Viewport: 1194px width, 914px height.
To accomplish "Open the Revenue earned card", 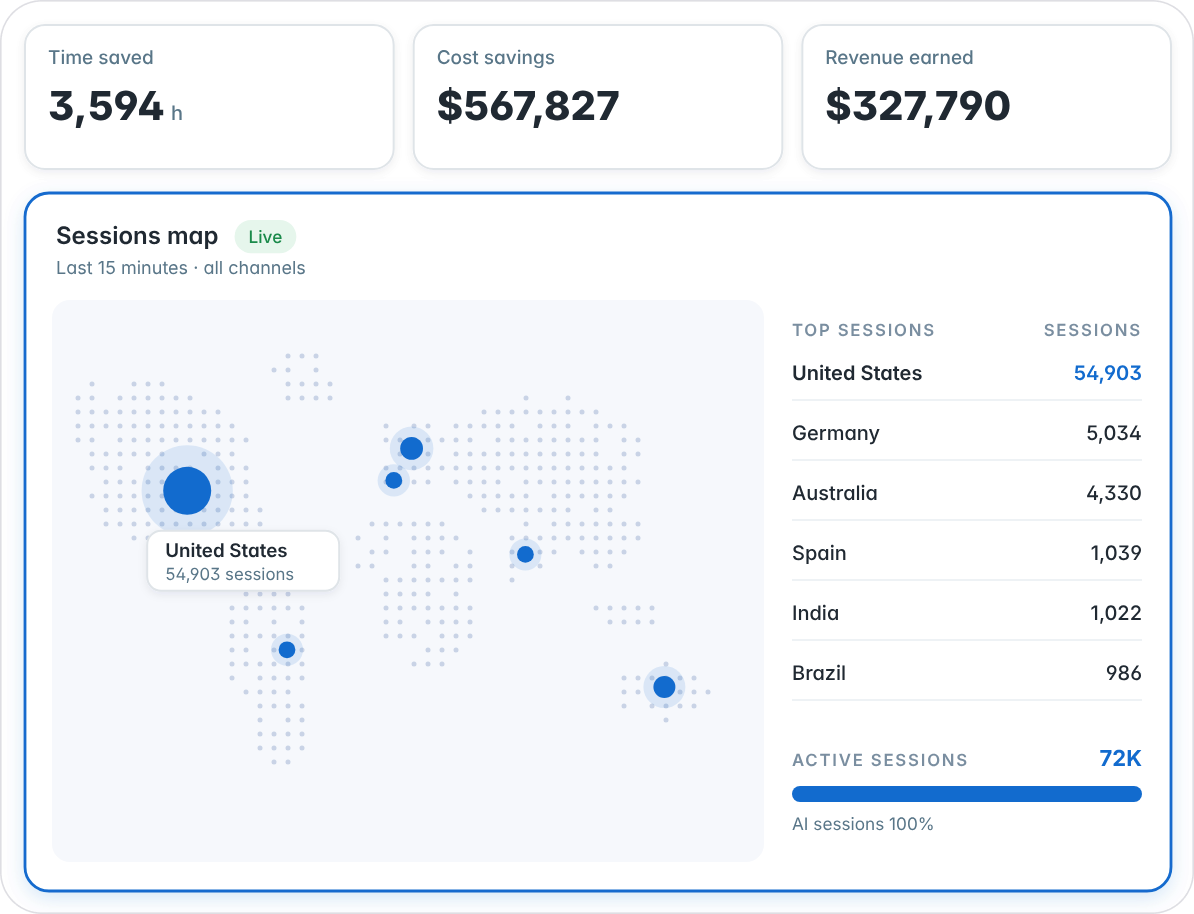I will click(986, 97).
